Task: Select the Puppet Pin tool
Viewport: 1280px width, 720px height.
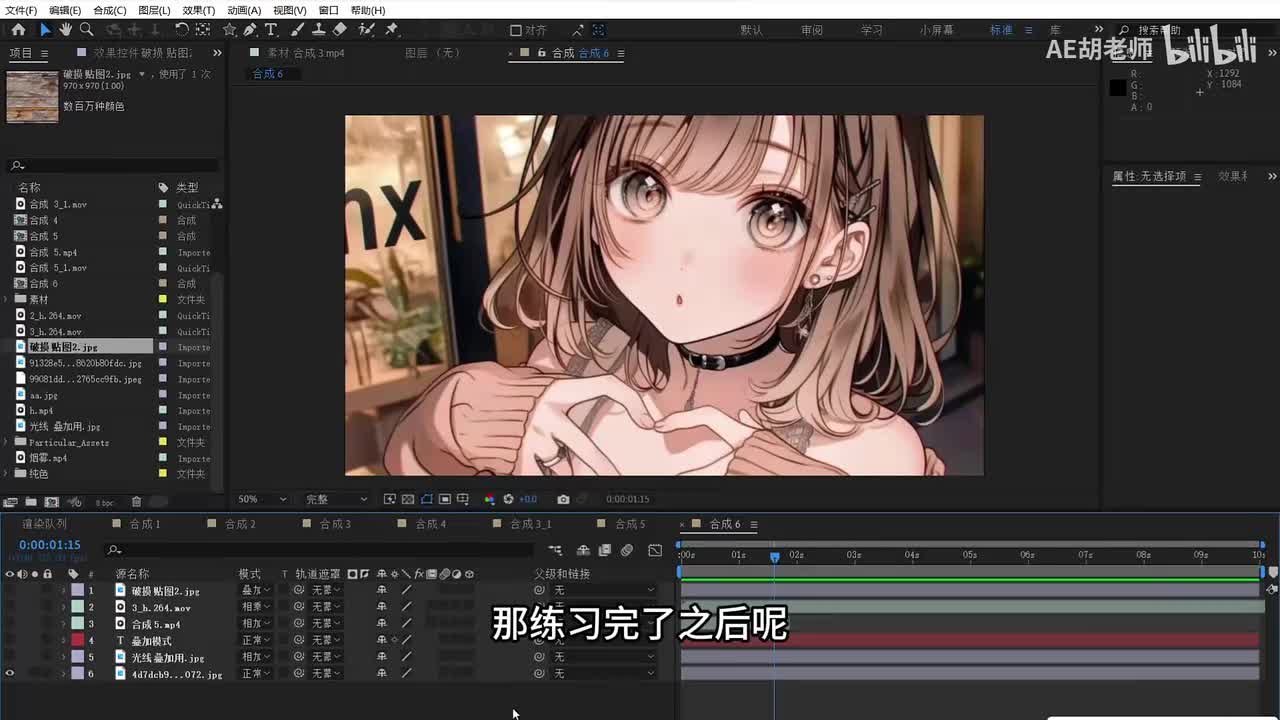Action: 391,30
